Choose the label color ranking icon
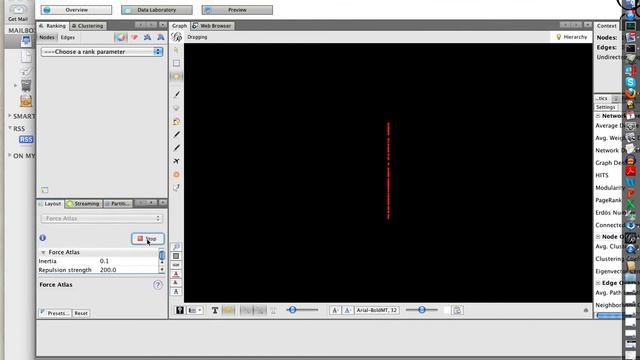640x360 pixels. click(147, 37)
